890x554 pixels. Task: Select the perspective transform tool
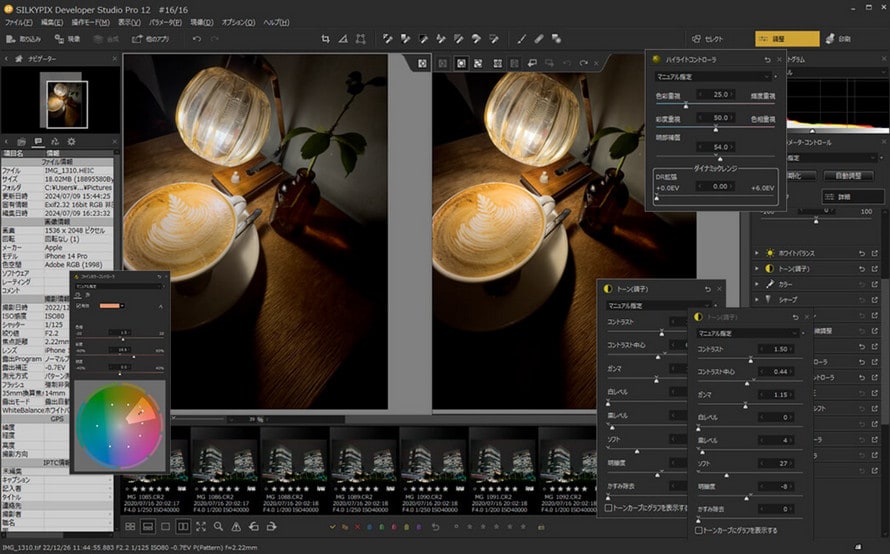360,39
